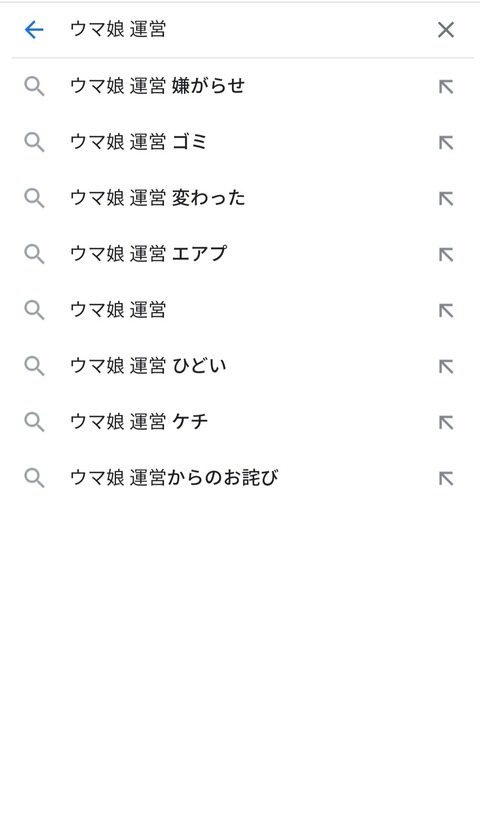This screenshot has width=480, height=832.
Task: Fill the search box with the からのお詫び suggestion arrow
Action: [x=446, y=479]
